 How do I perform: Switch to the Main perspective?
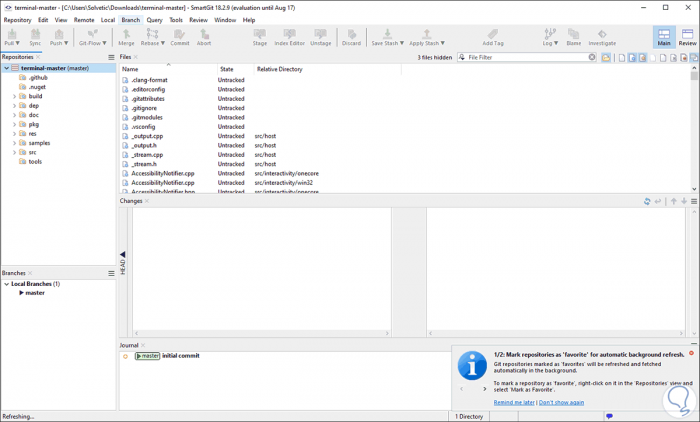click(x=664, y=37)
